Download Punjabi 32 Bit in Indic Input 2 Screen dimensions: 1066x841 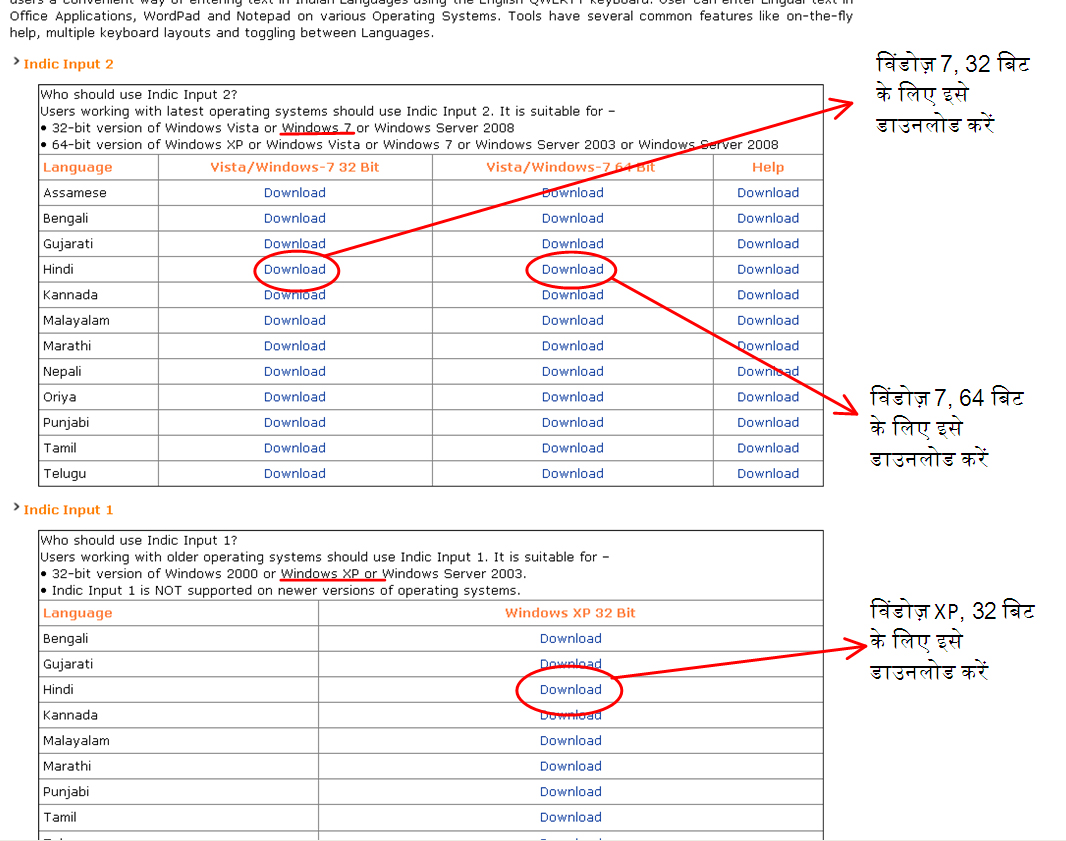294,422
